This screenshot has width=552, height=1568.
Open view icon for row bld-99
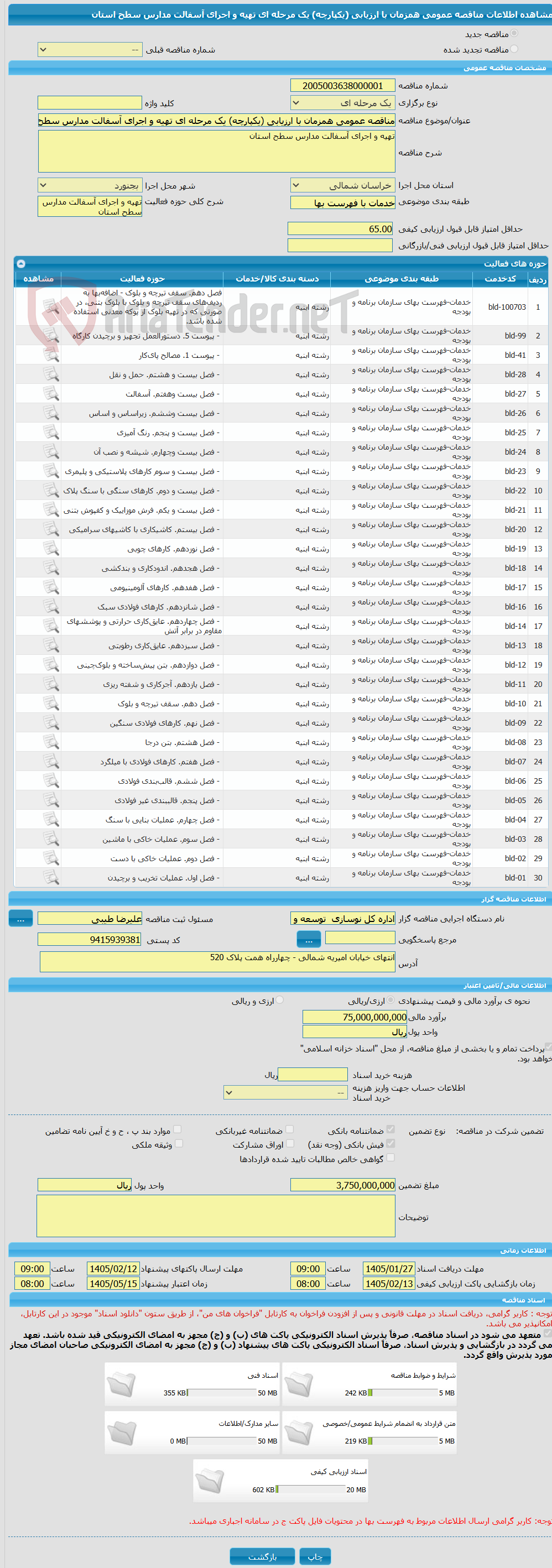coord(51,335)
